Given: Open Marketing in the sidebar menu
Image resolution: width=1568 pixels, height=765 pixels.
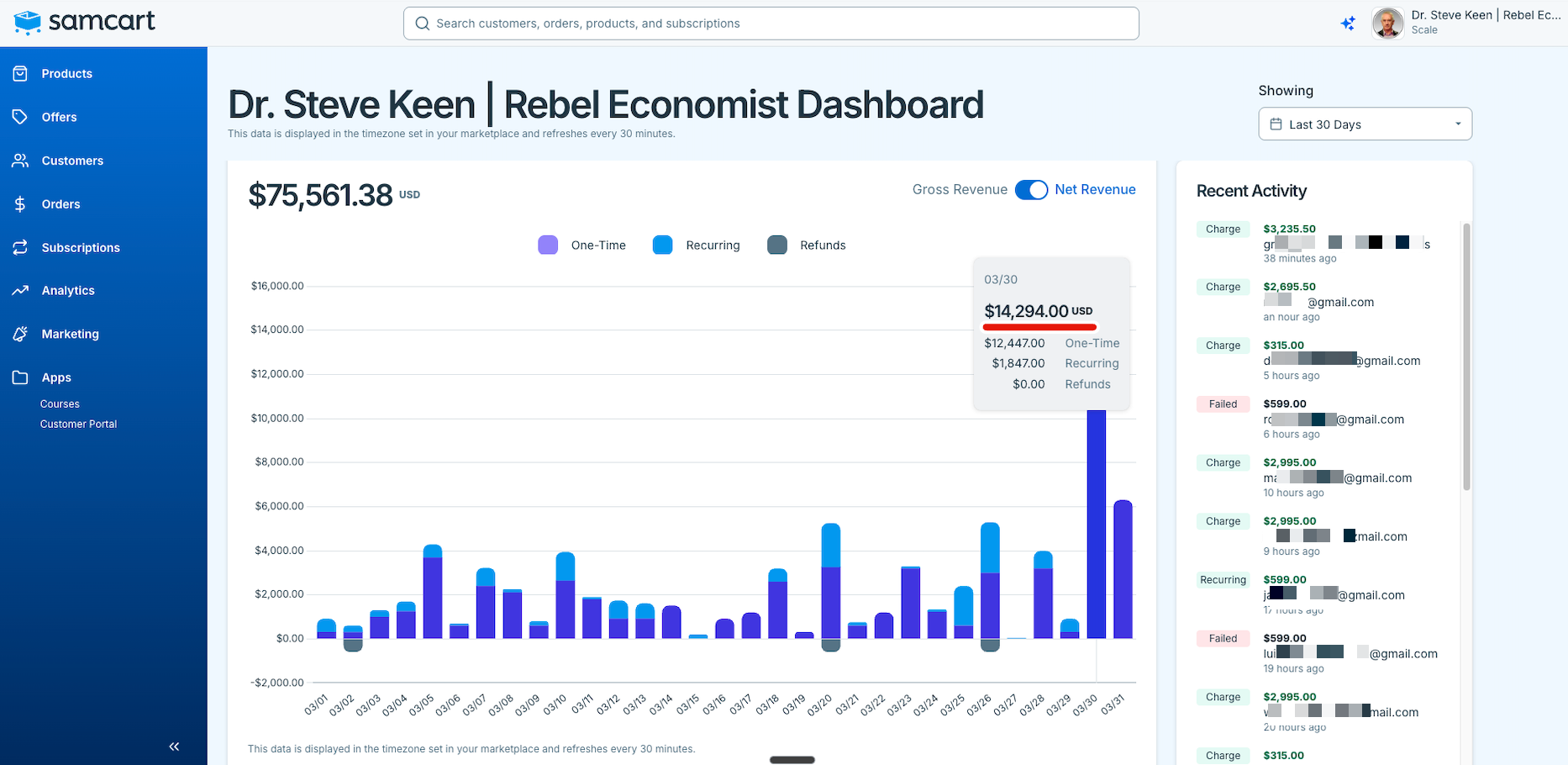Looking at the screenshot, I should pyautogui.click(x=71, y=335).
